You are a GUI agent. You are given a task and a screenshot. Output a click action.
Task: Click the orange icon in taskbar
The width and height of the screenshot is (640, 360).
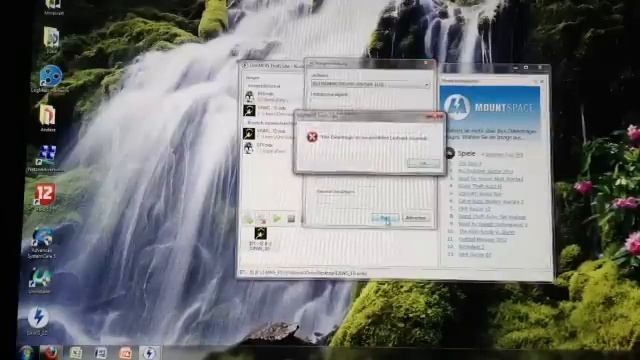click(x=125, y=353)
